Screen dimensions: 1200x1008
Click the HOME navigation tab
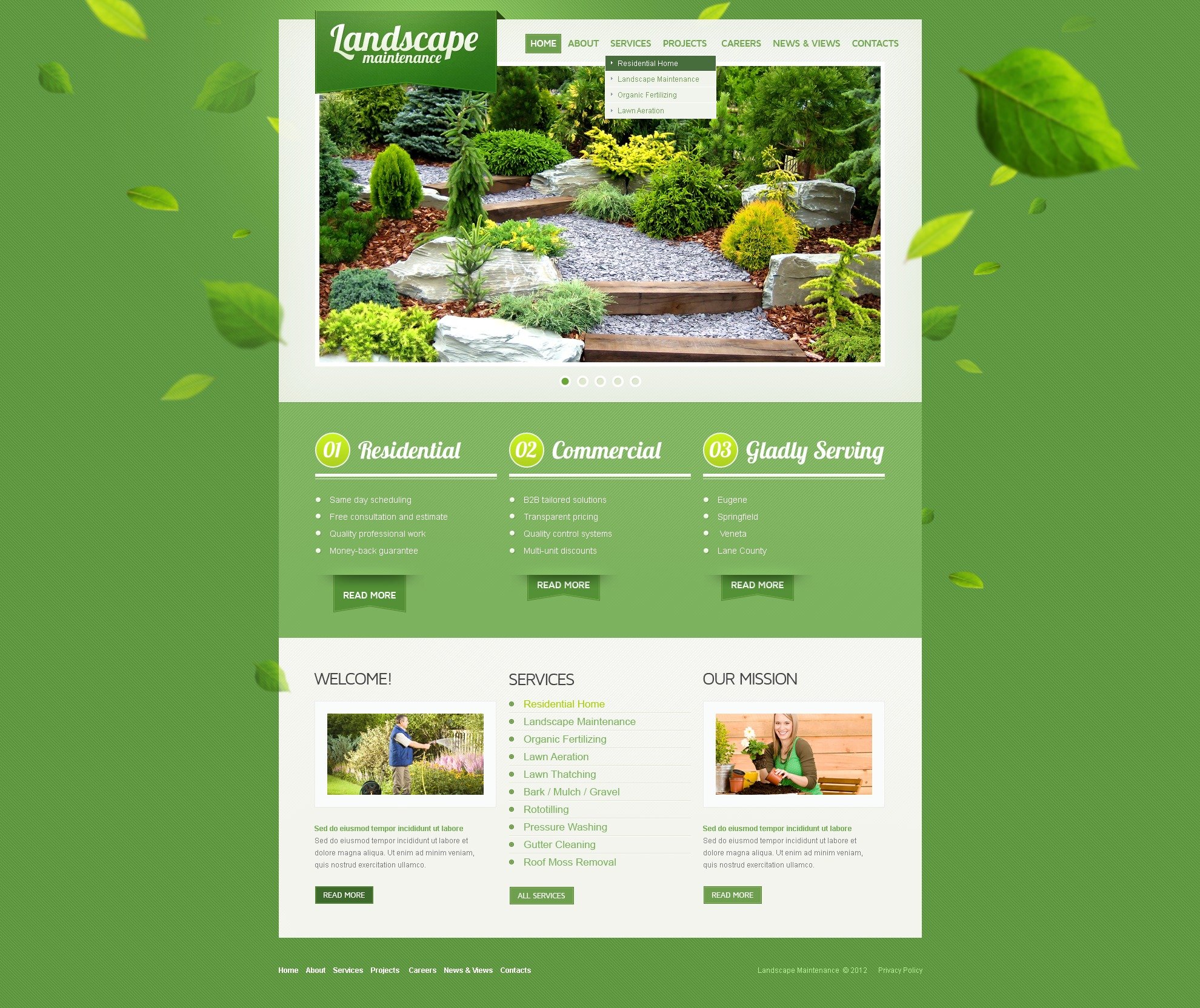[541, 44]
